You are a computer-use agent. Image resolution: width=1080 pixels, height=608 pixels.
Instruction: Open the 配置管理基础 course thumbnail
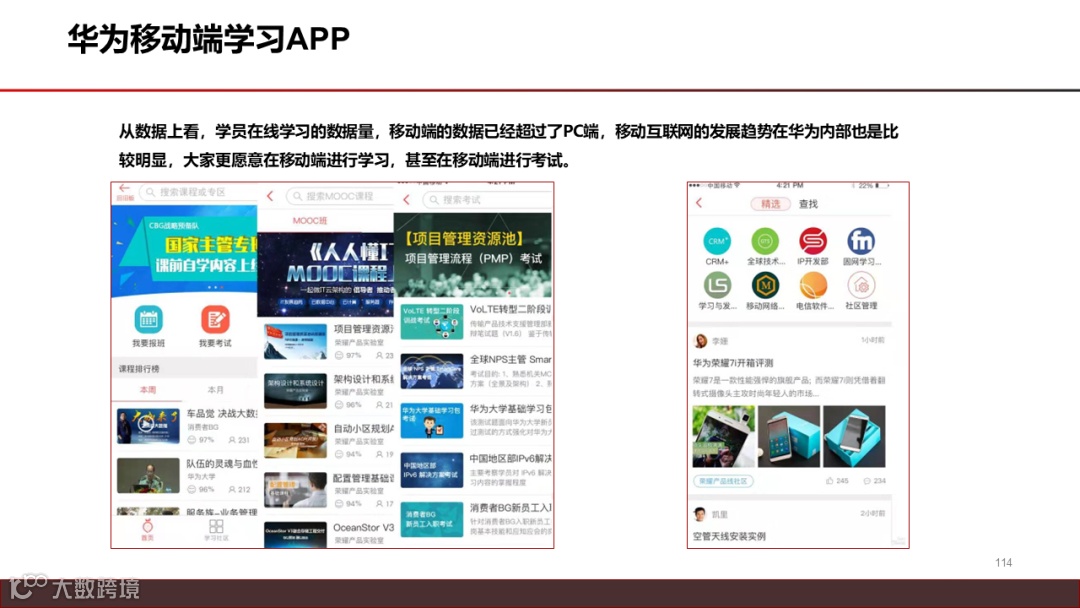coord(295,490)
